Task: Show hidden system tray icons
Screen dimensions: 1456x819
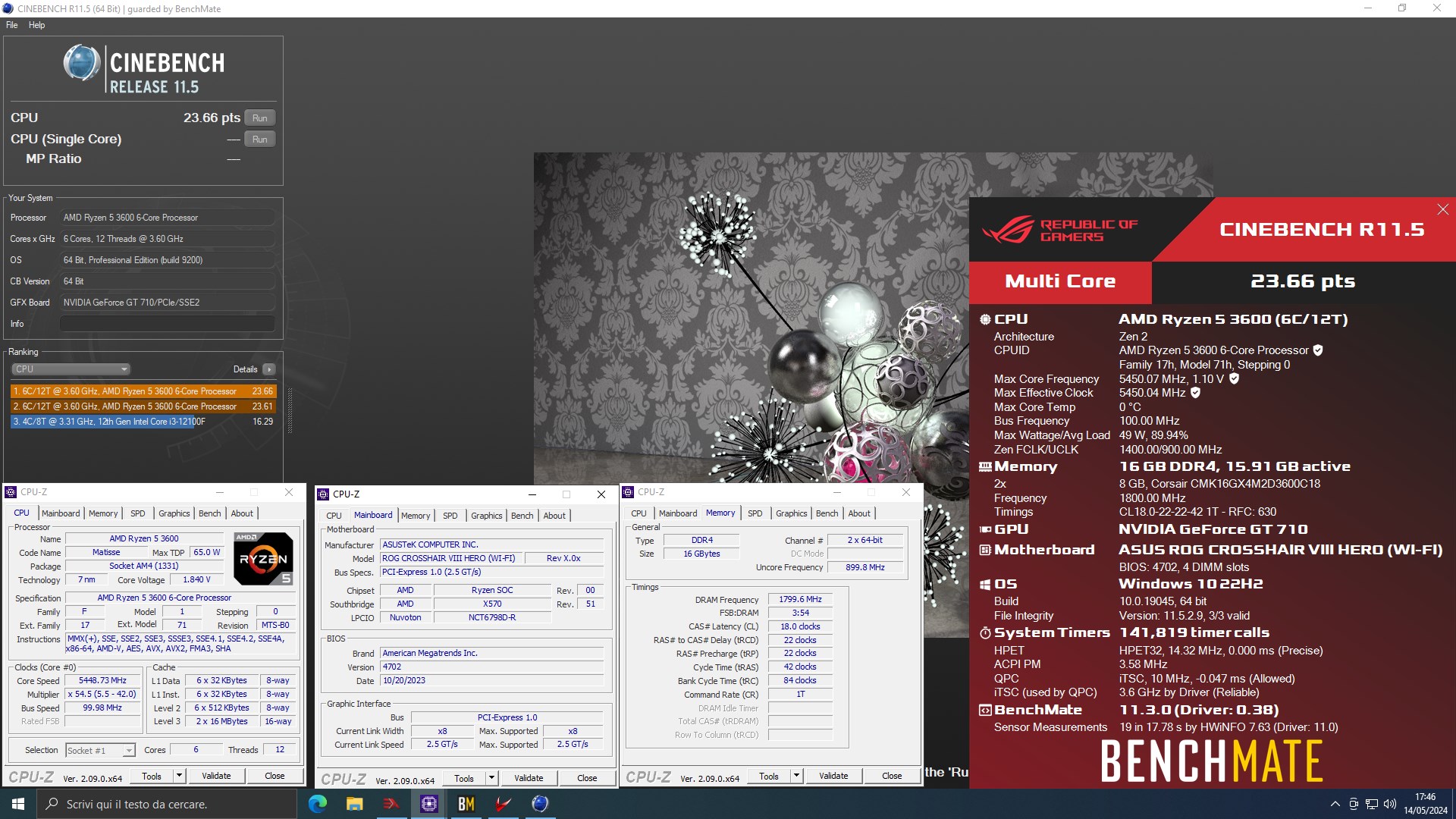Action: (x=1335, y=804)
